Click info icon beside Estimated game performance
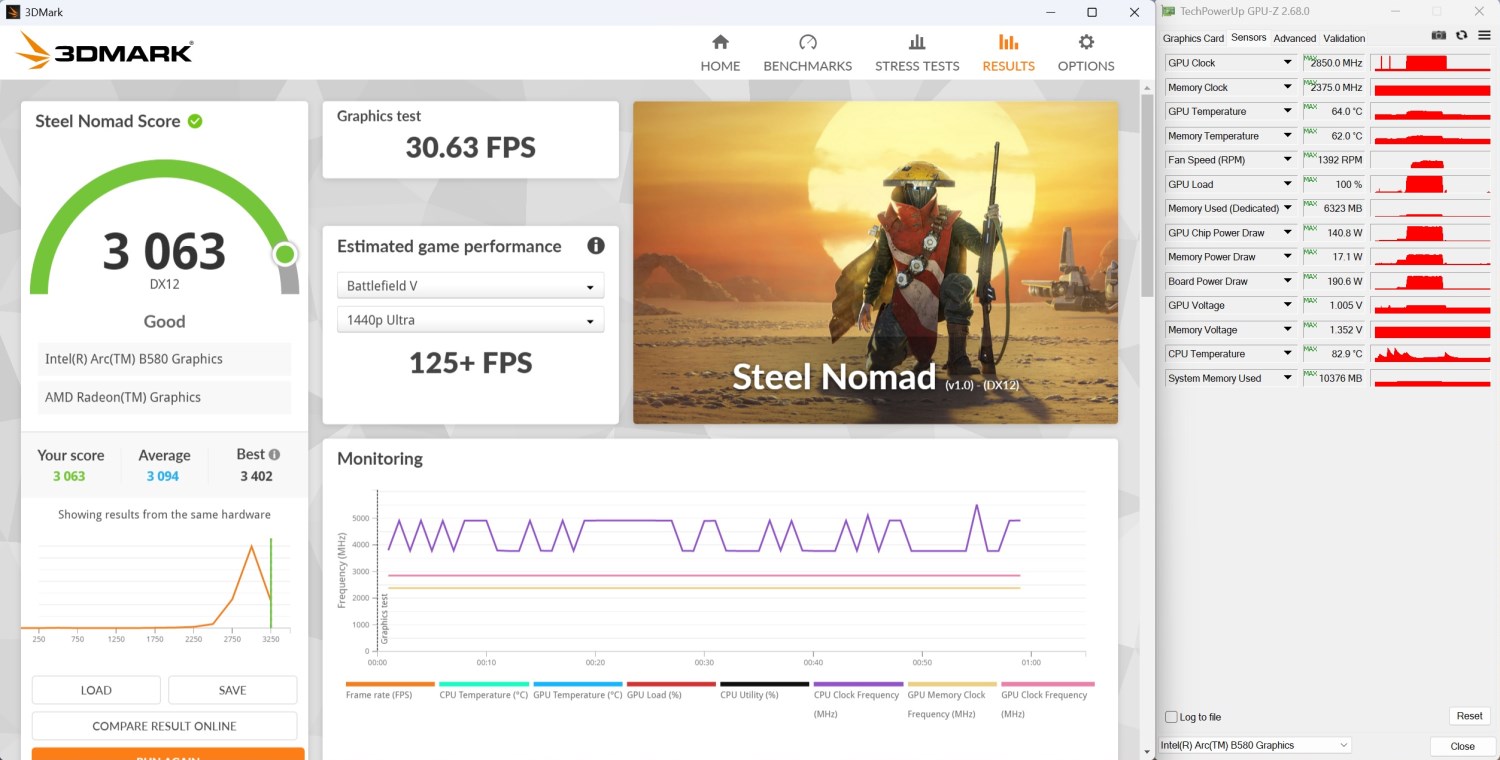1500x760 pixels. pyautogui.click(x=596, y=246)
